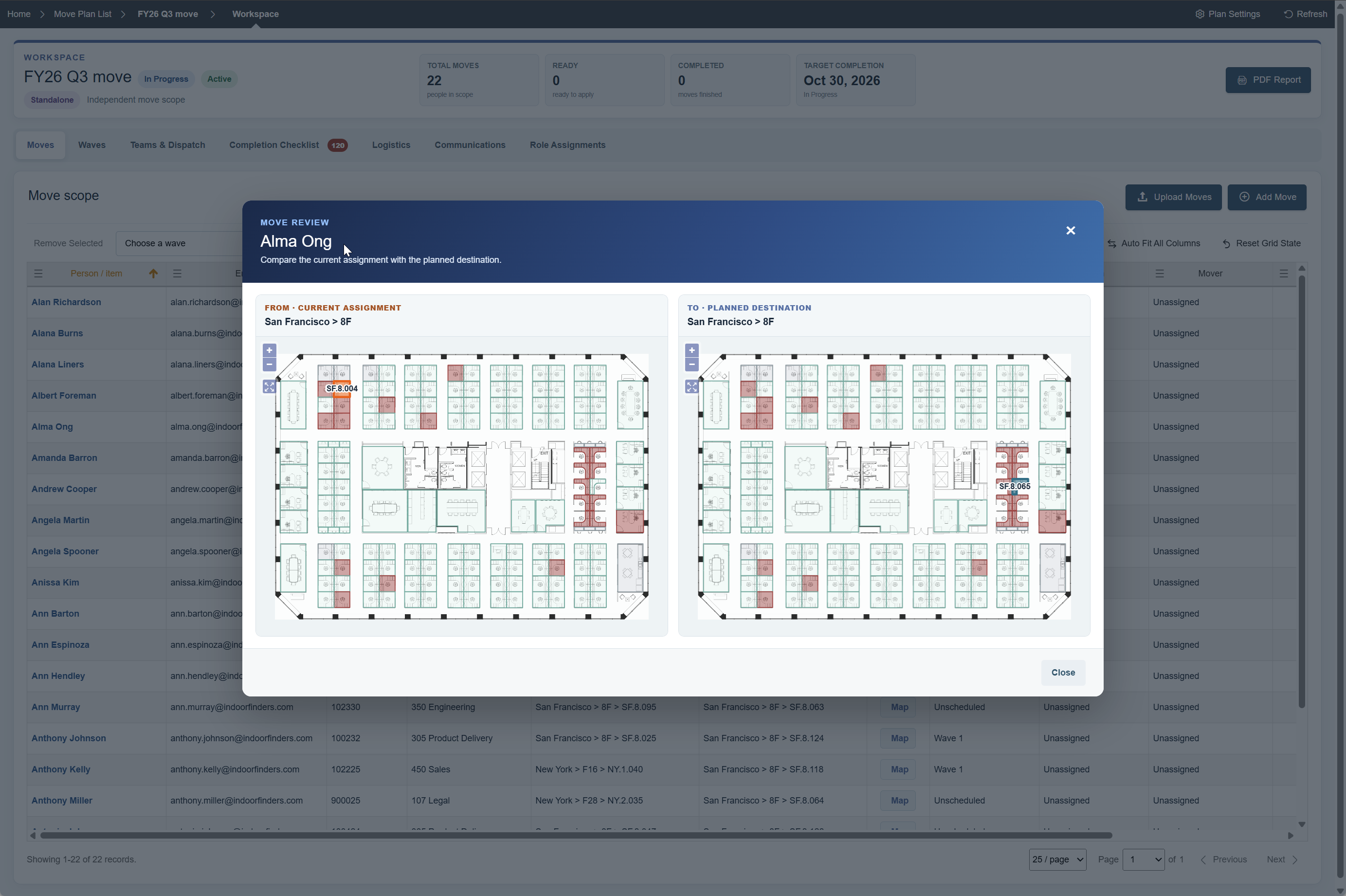Switch to the Moves tab
This screenshot has height=896, width=1346.
[40, 145]
